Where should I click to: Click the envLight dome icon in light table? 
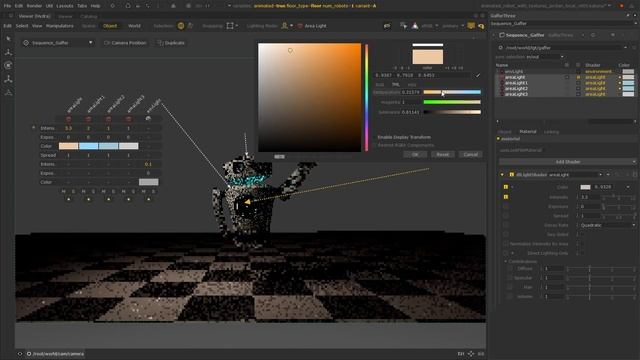(x=148, y=119)
